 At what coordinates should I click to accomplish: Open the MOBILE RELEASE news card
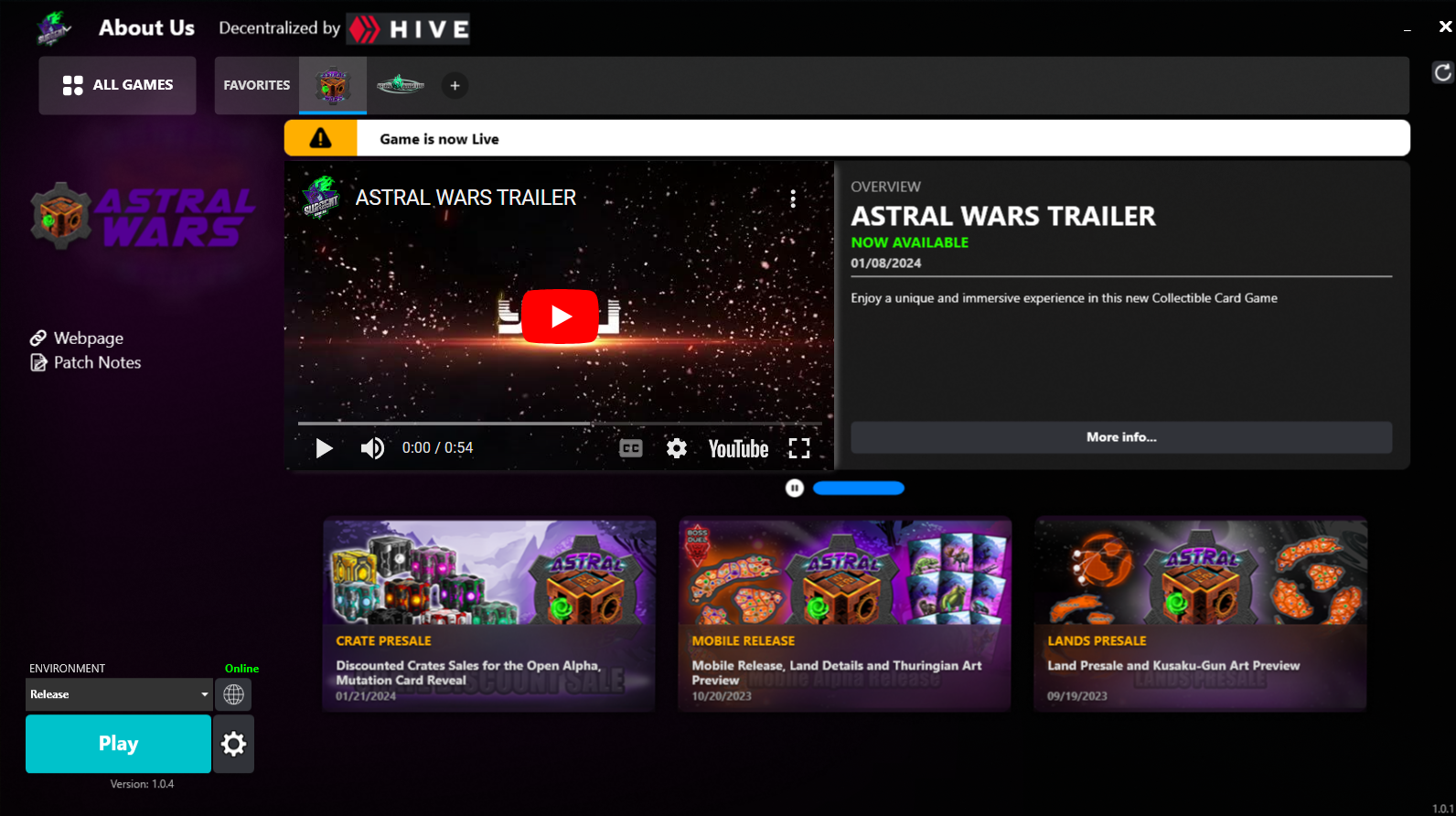coord(845,616)
